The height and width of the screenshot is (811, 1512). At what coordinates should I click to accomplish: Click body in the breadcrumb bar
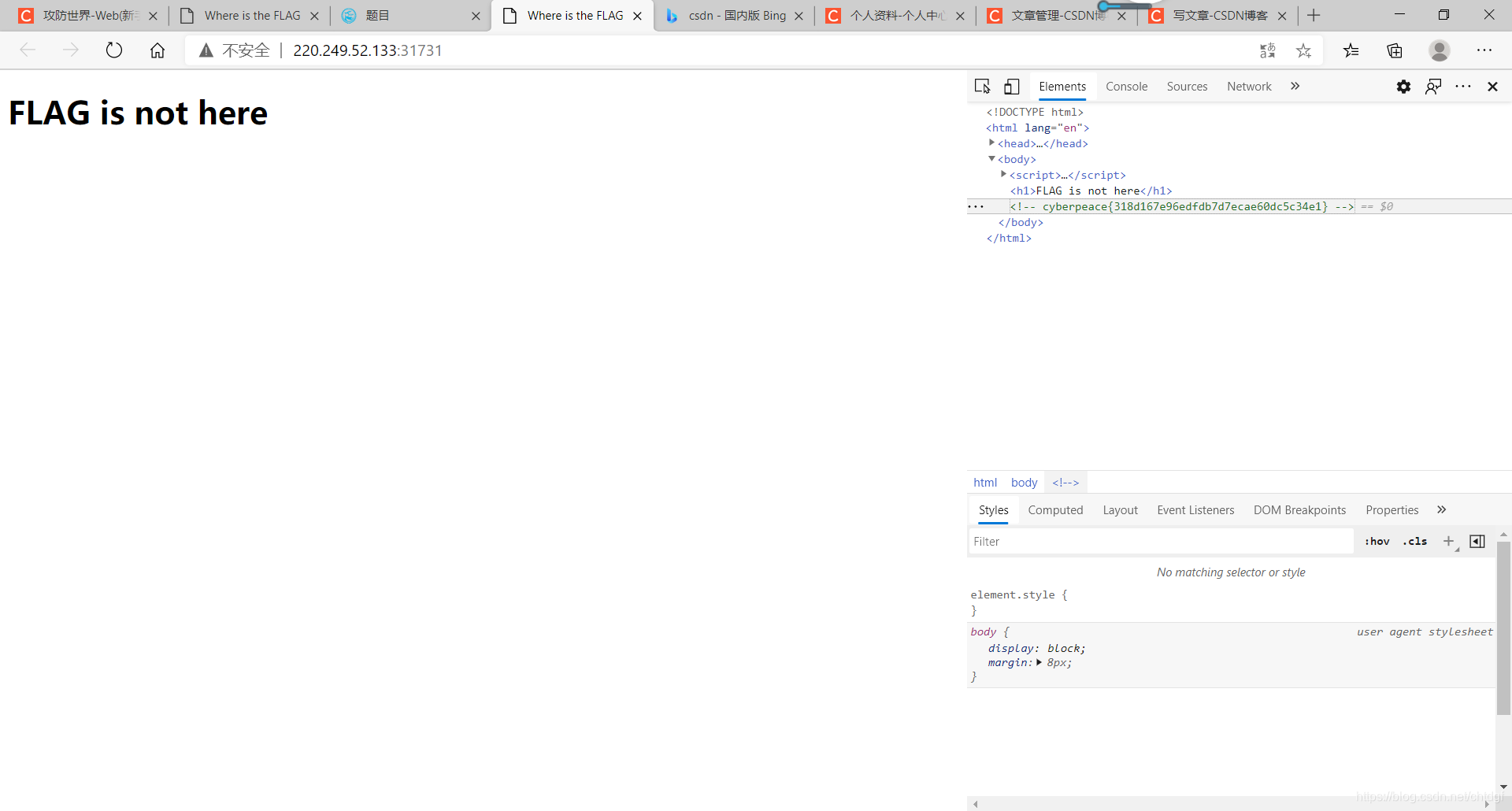pos(1024,483)
